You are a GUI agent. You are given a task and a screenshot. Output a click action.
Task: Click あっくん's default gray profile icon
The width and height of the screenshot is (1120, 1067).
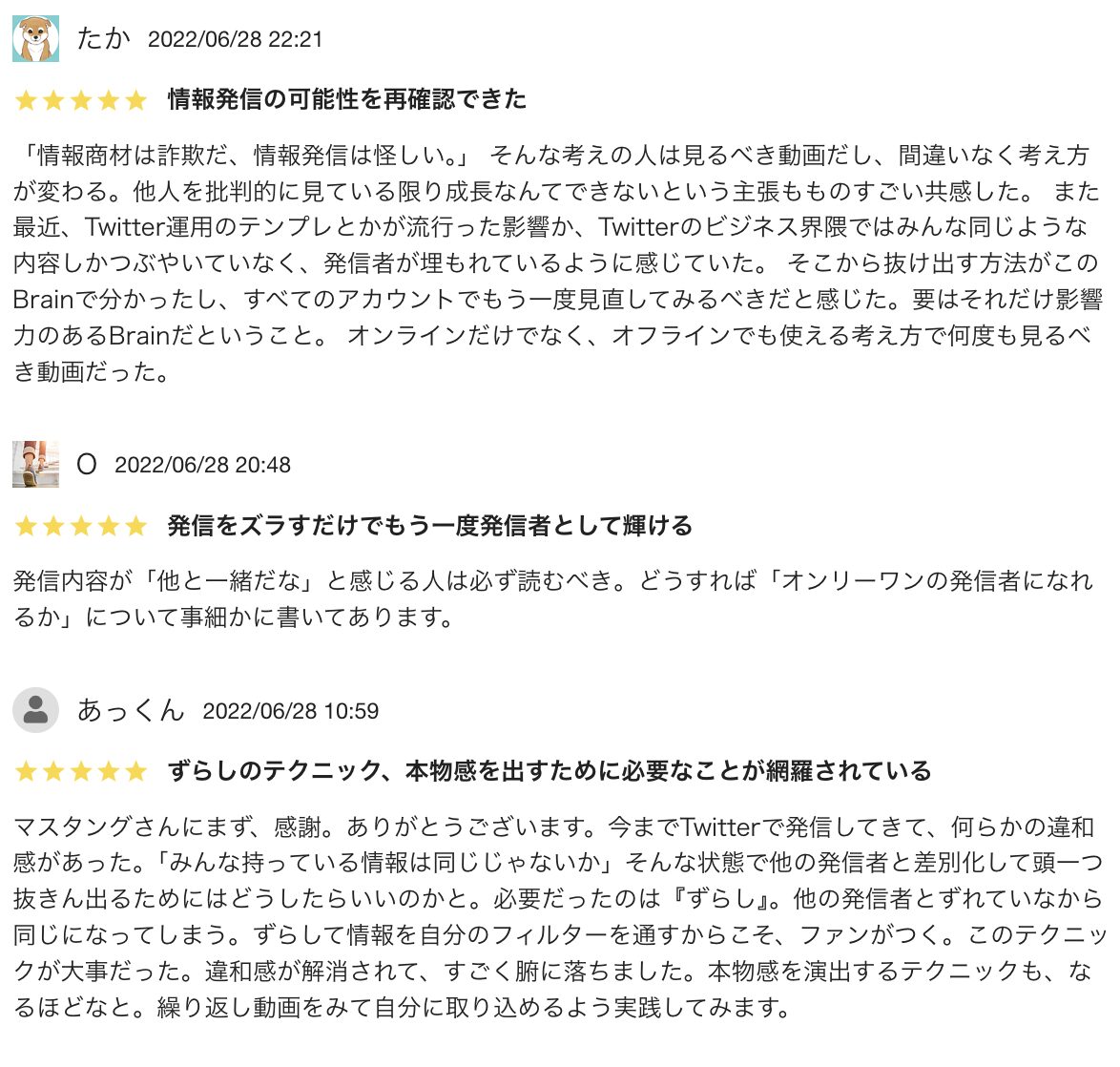35,710
